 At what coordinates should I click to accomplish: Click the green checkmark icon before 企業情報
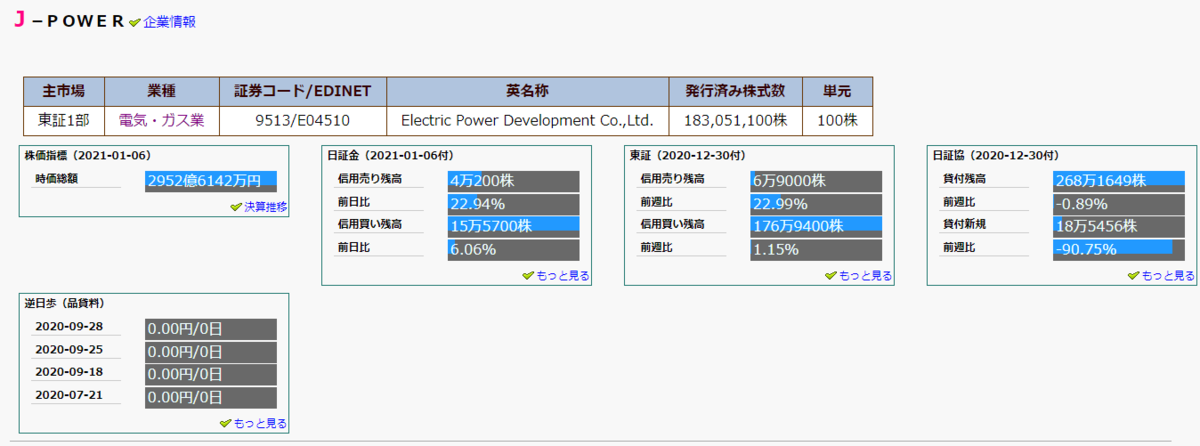pyautogui.click(x=135, y=22)
